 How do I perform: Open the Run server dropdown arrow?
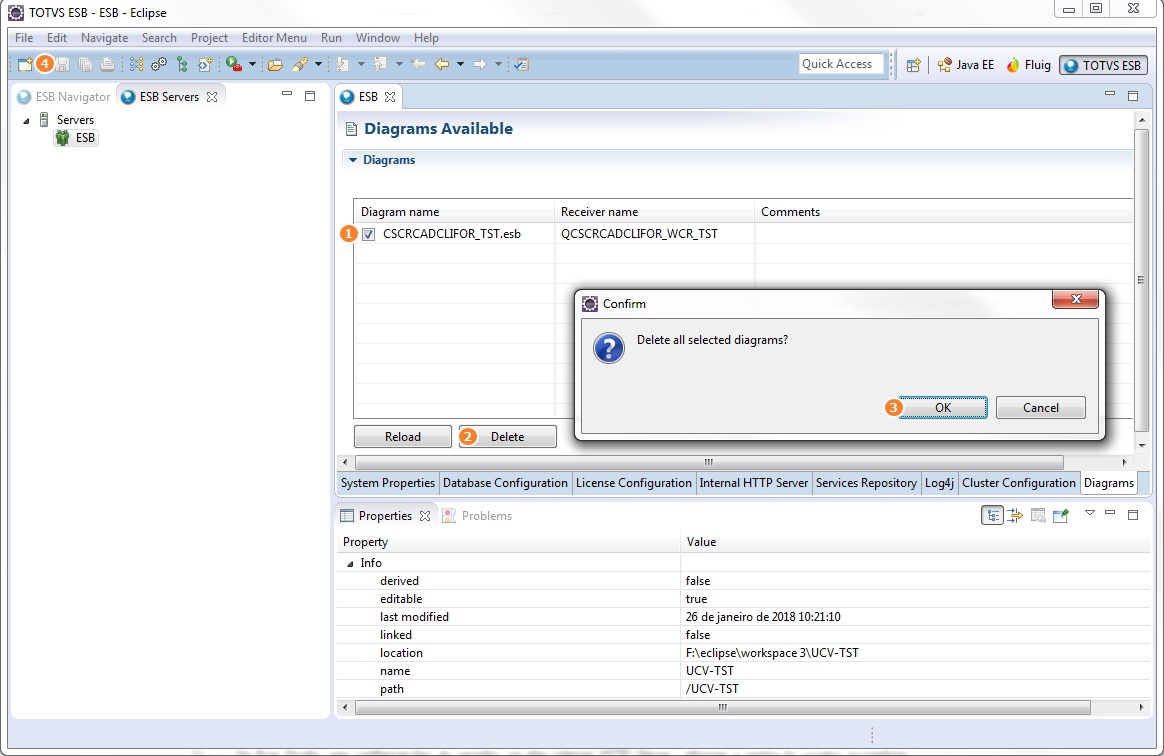click(x=252, y=65)
